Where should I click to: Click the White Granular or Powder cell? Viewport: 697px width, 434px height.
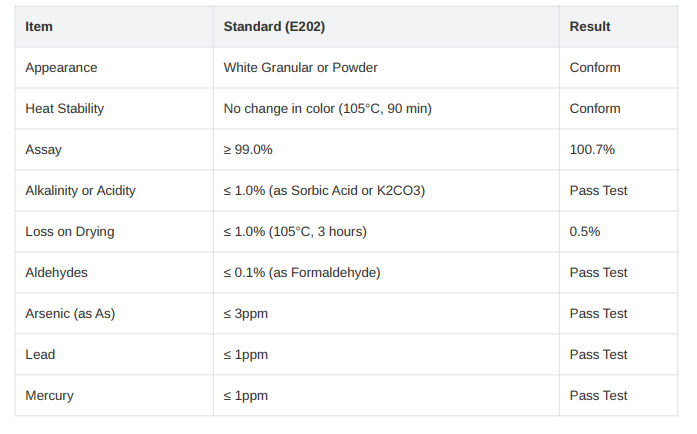tap(300, 68)
